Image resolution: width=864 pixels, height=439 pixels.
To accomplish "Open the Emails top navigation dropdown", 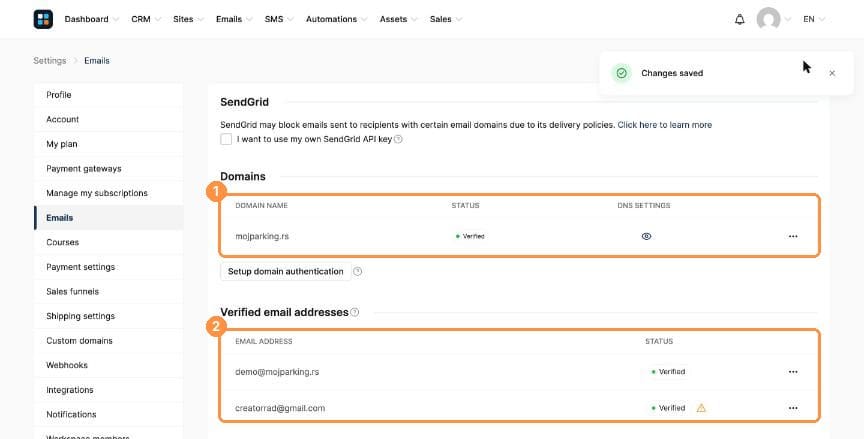I will pos(234,19).
